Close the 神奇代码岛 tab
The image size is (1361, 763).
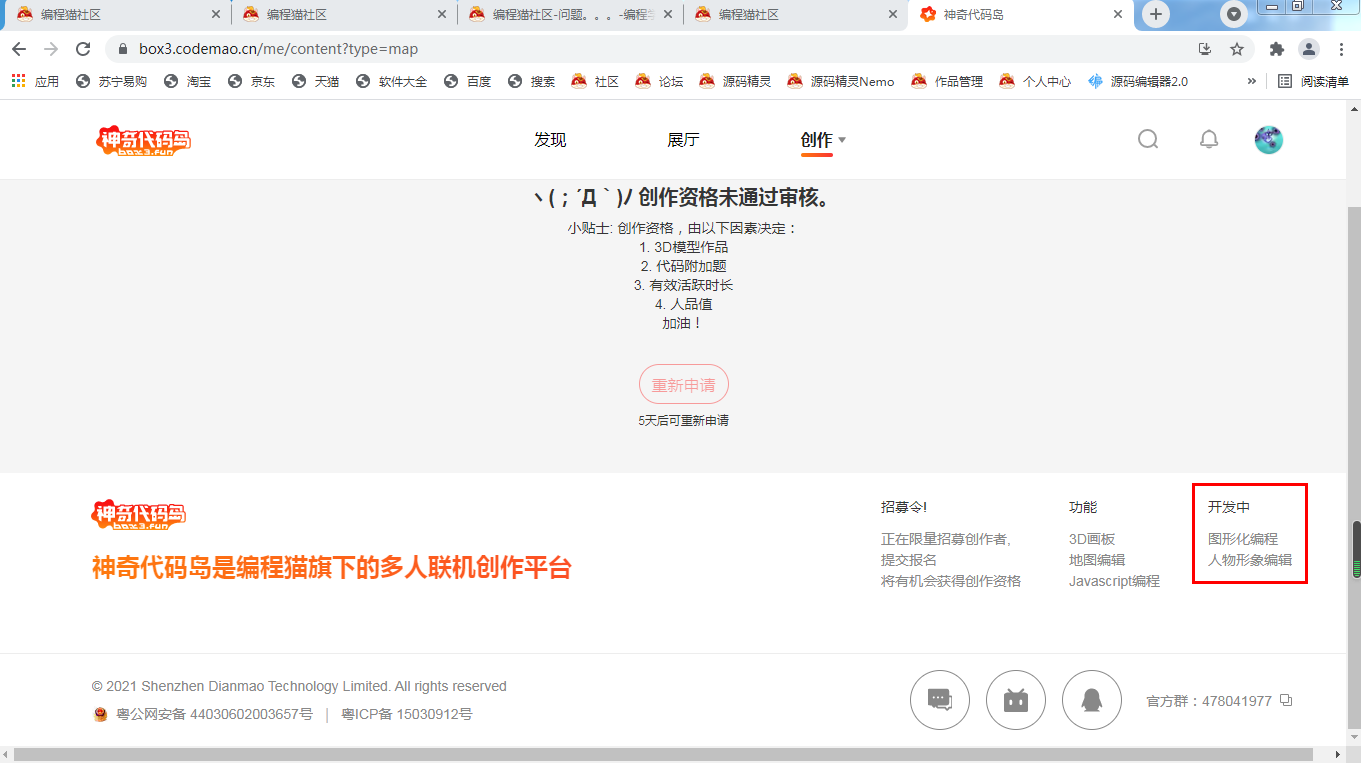point(1118,14)
